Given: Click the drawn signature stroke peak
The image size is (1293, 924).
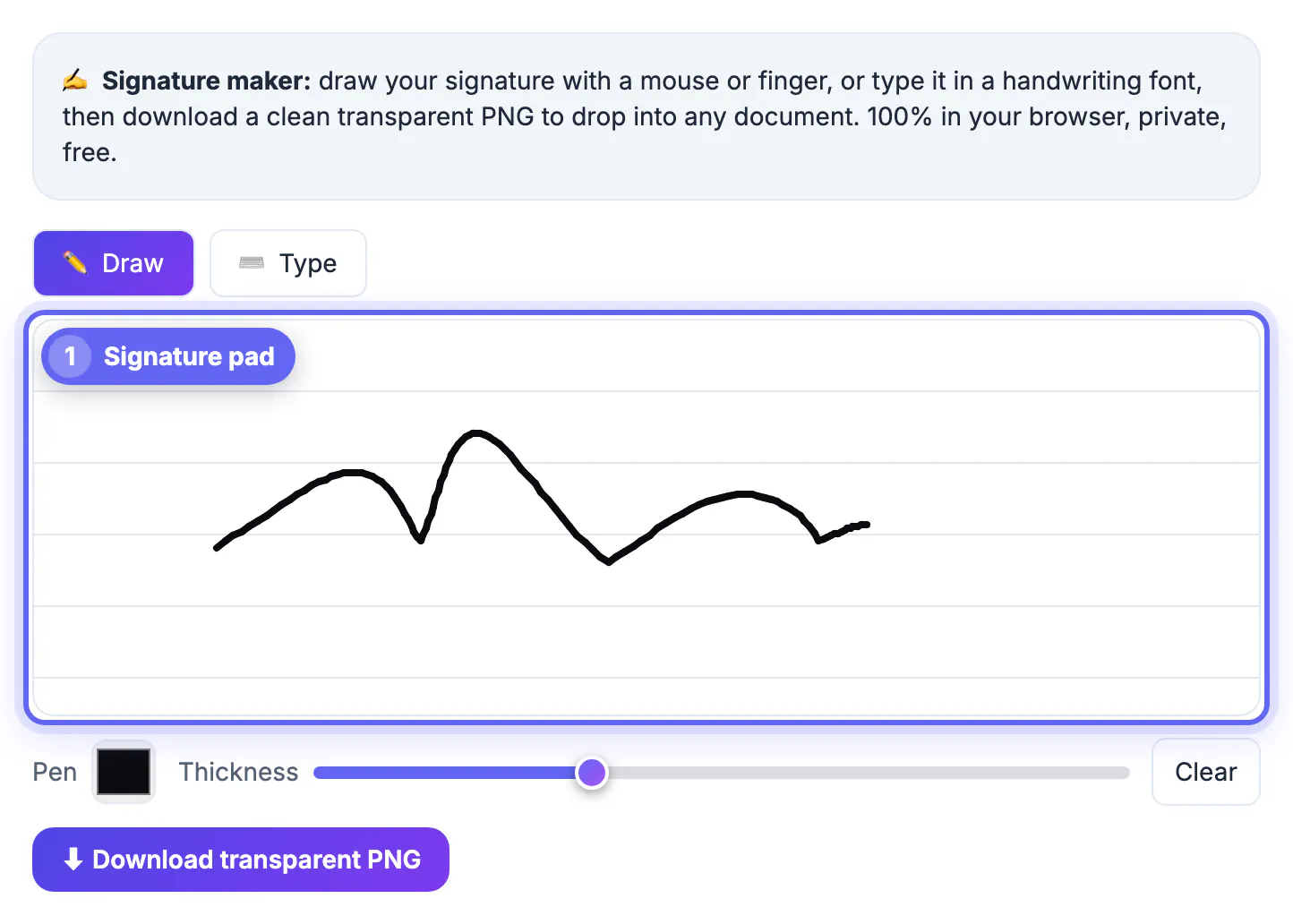Looking at the screenshot, I should coord(476,434).
